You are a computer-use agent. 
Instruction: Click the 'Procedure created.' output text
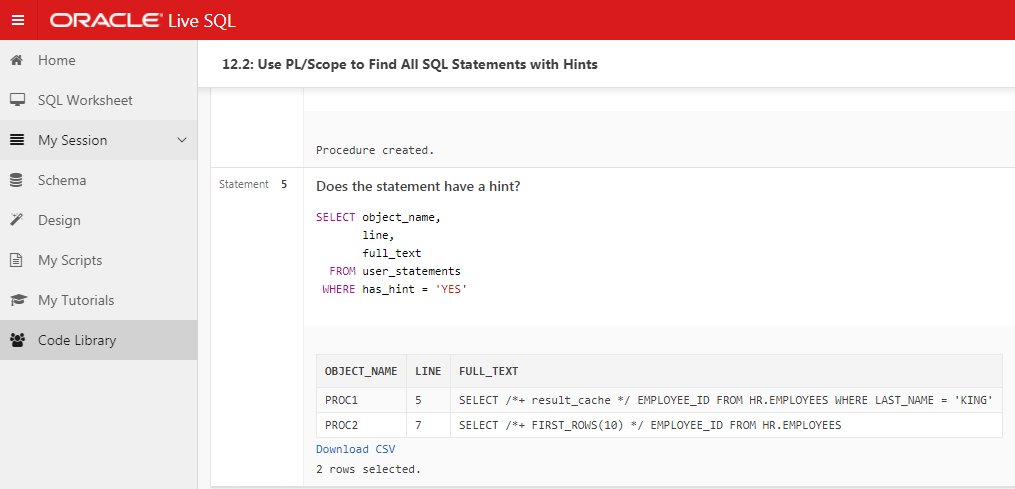coord(375,150)
